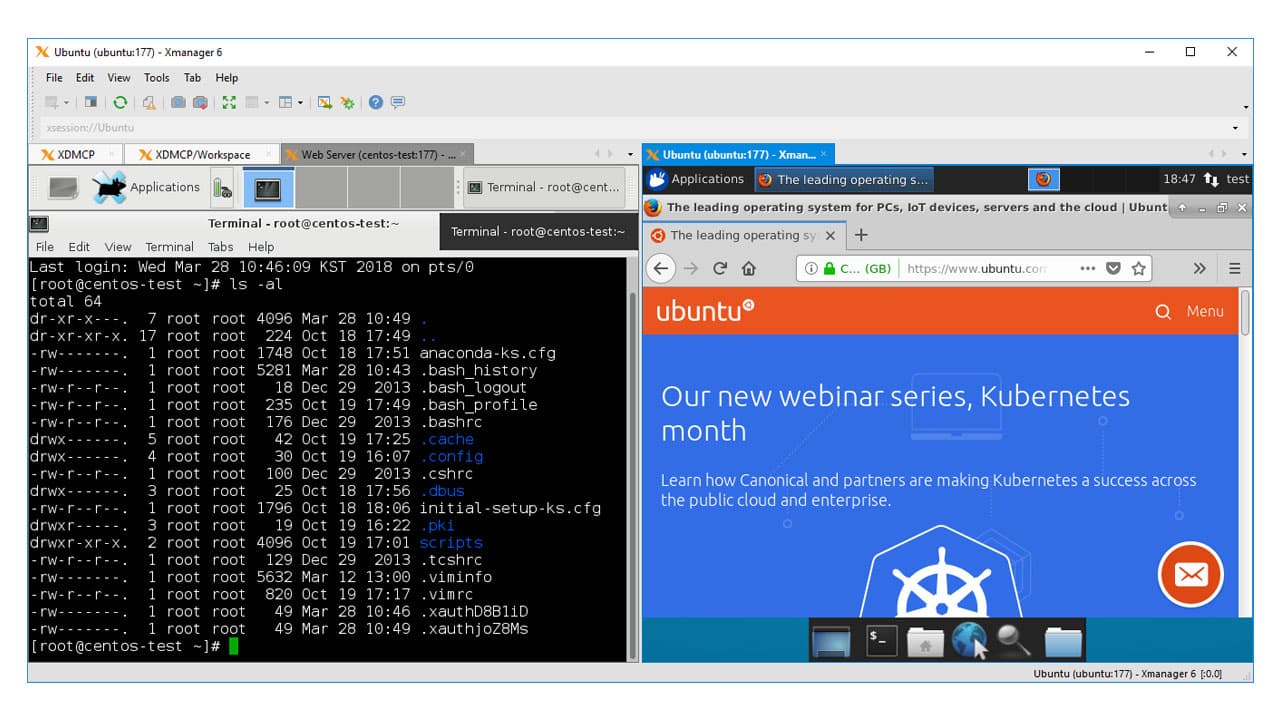
Task: Refresh the Xmanager session connection
Action: click(x=120, y=102)
